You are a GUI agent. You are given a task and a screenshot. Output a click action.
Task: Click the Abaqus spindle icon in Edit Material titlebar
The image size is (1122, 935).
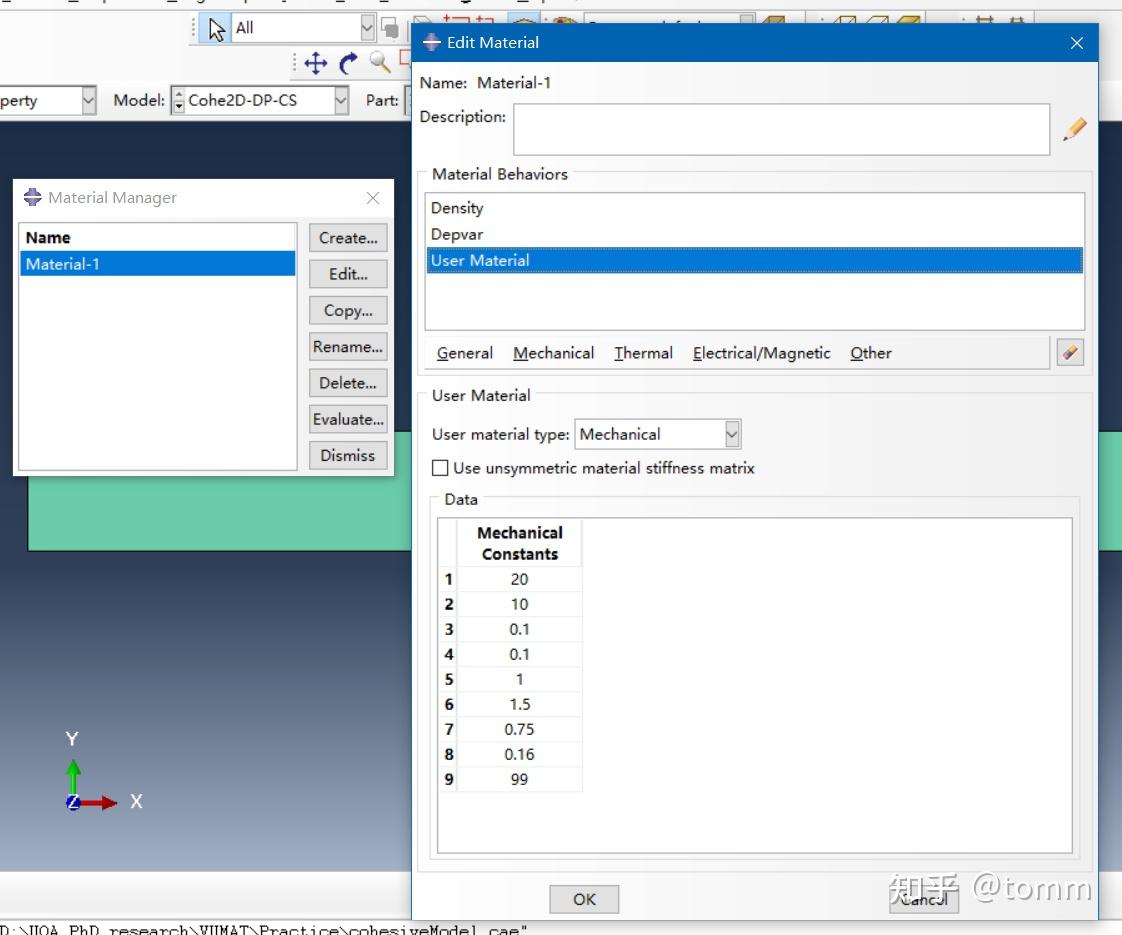431,42
